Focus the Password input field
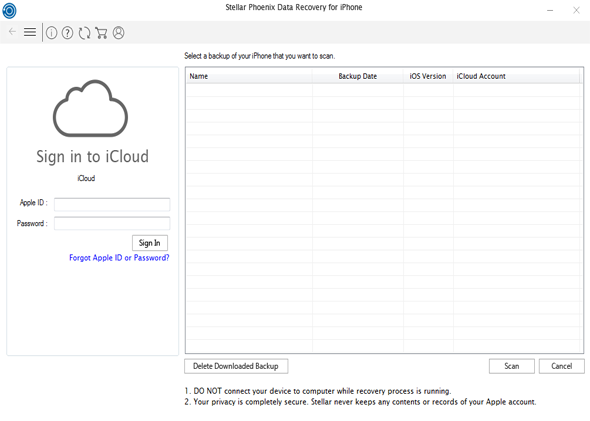The width and height of the screenshot is (590, 421). coord(112,223)
